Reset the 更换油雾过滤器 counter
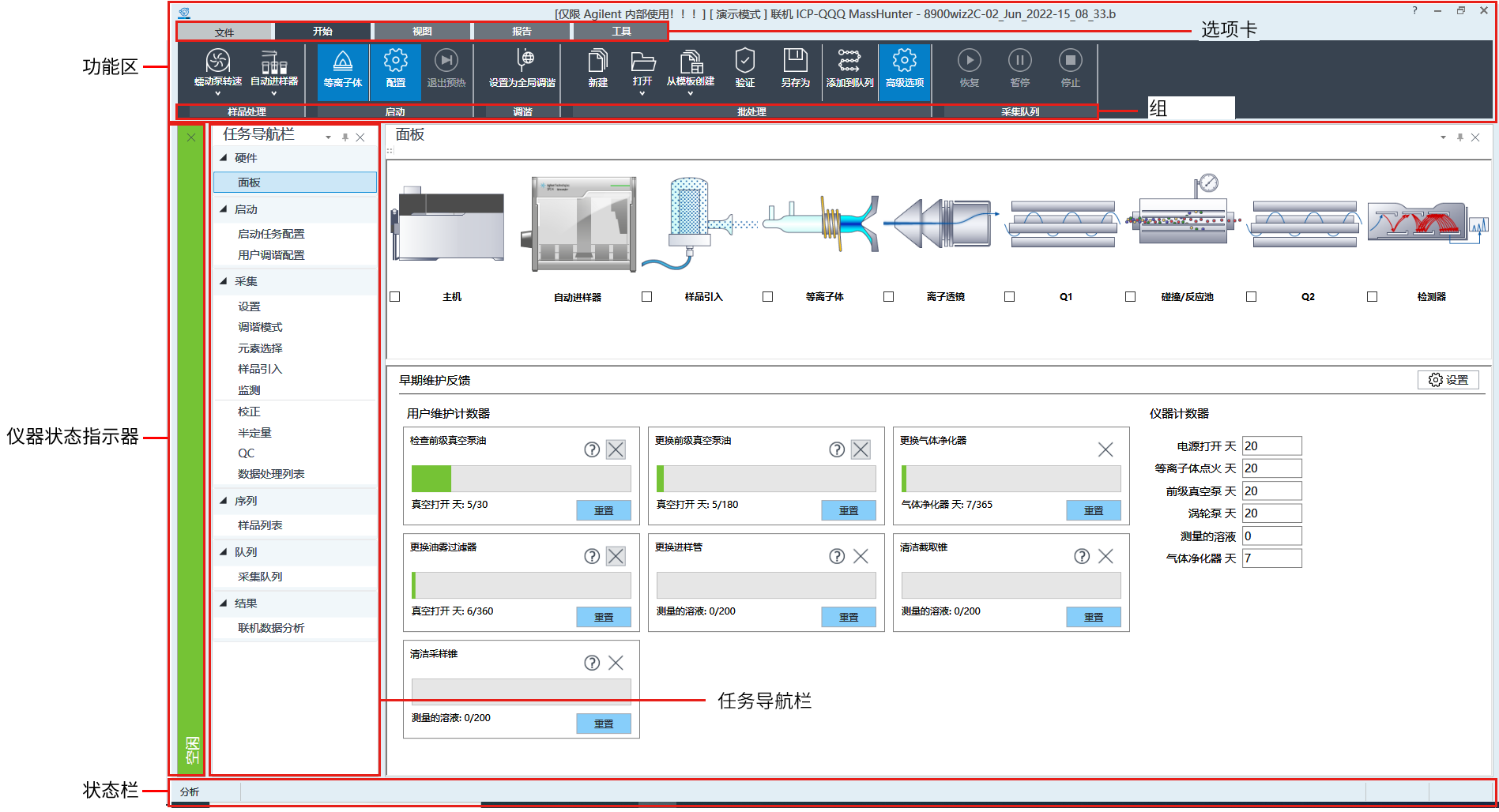 click(604, 617)
